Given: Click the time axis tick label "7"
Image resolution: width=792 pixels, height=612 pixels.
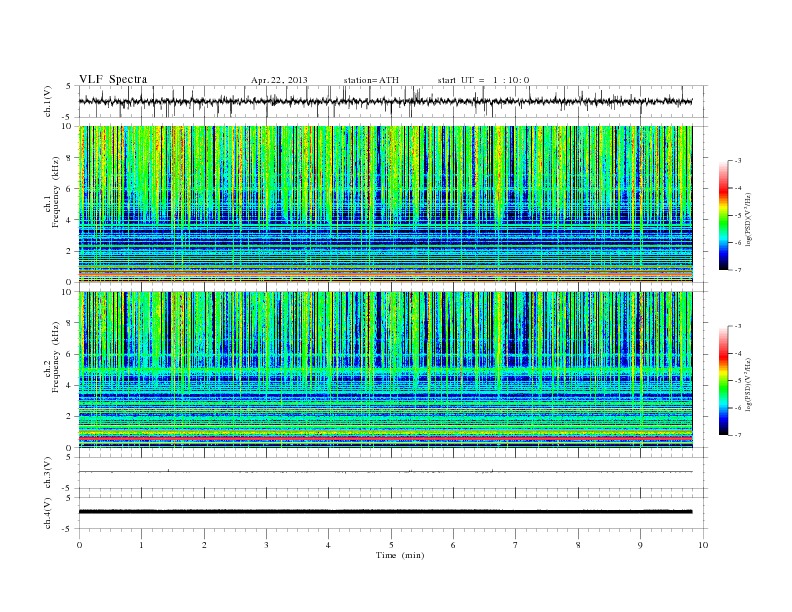Looking at the screenshot, I should point(516,545).
